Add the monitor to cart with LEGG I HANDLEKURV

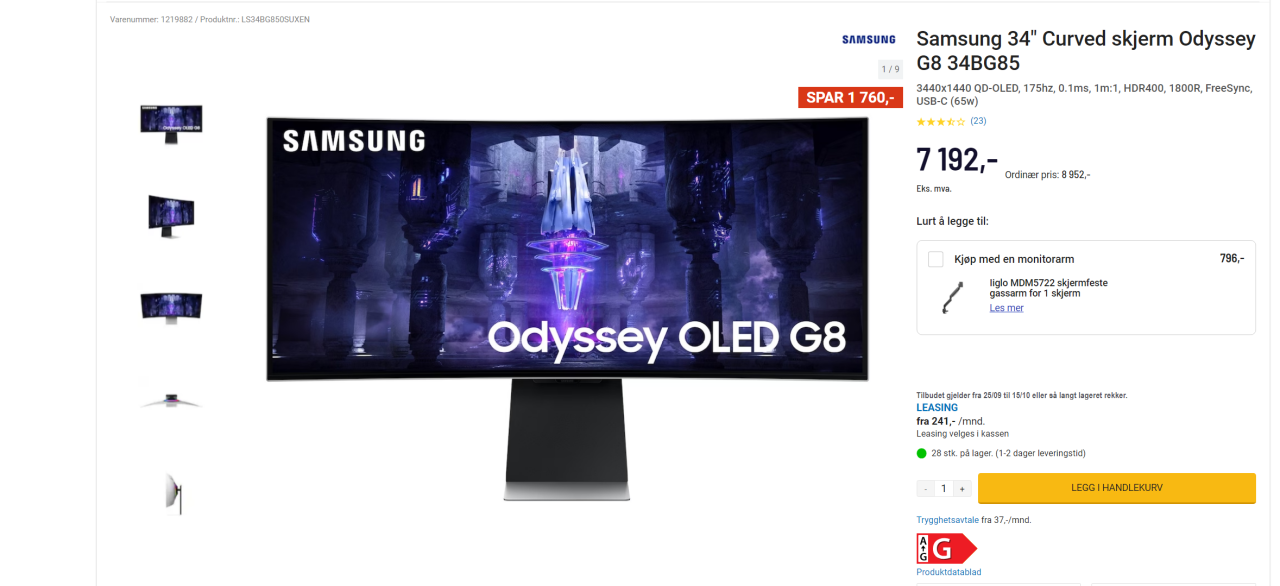point(1116,488)
